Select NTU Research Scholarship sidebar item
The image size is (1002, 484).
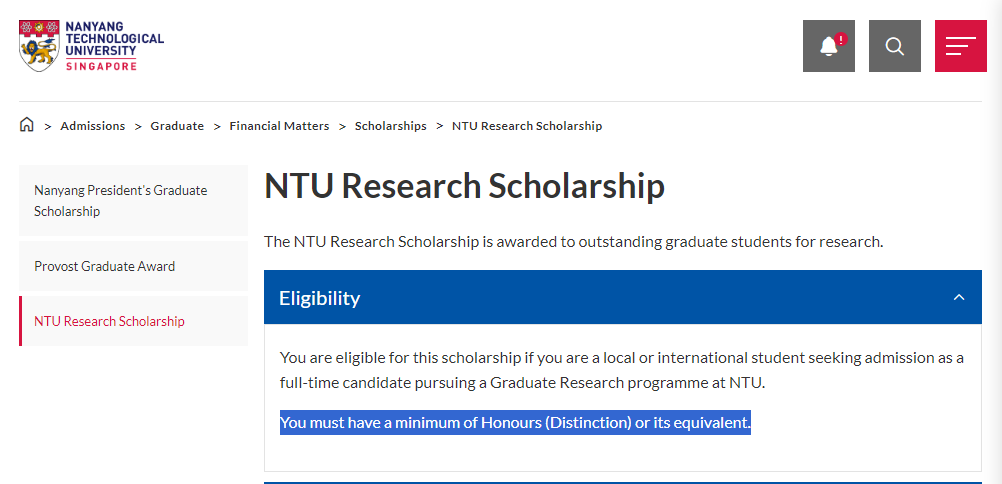coord(134,321)
